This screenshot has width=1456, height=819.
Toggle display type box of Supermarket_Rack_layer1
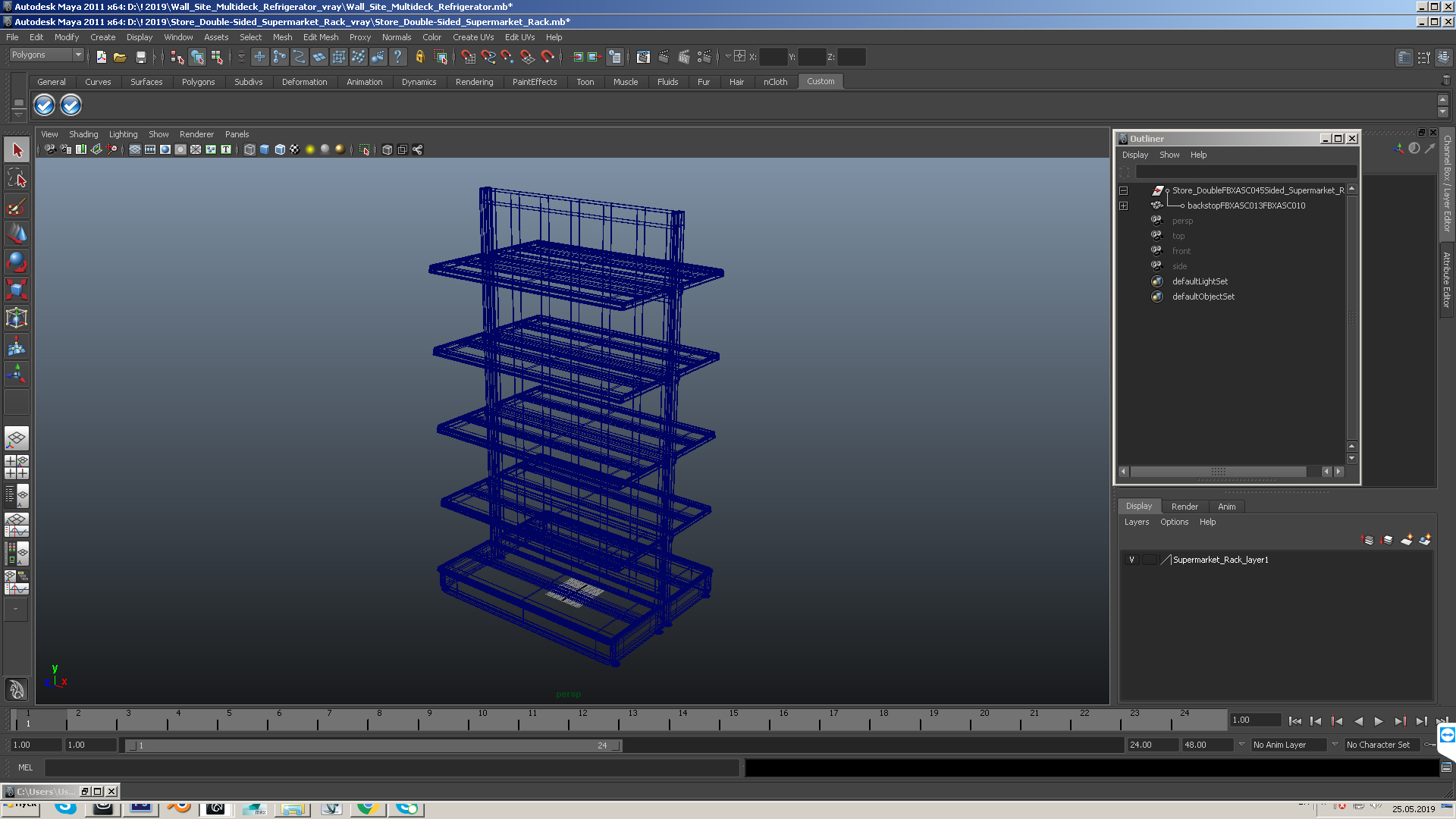tap(1149, 560)
